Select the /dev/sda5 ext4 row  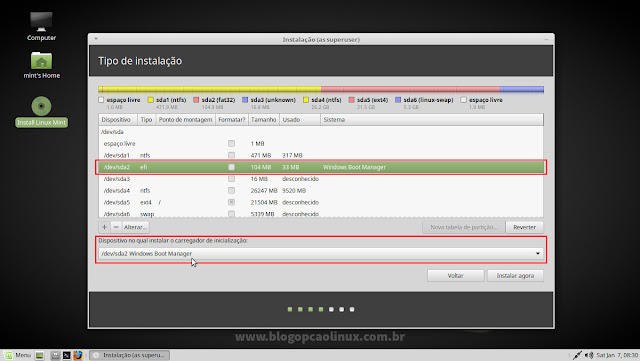point(321,202)
